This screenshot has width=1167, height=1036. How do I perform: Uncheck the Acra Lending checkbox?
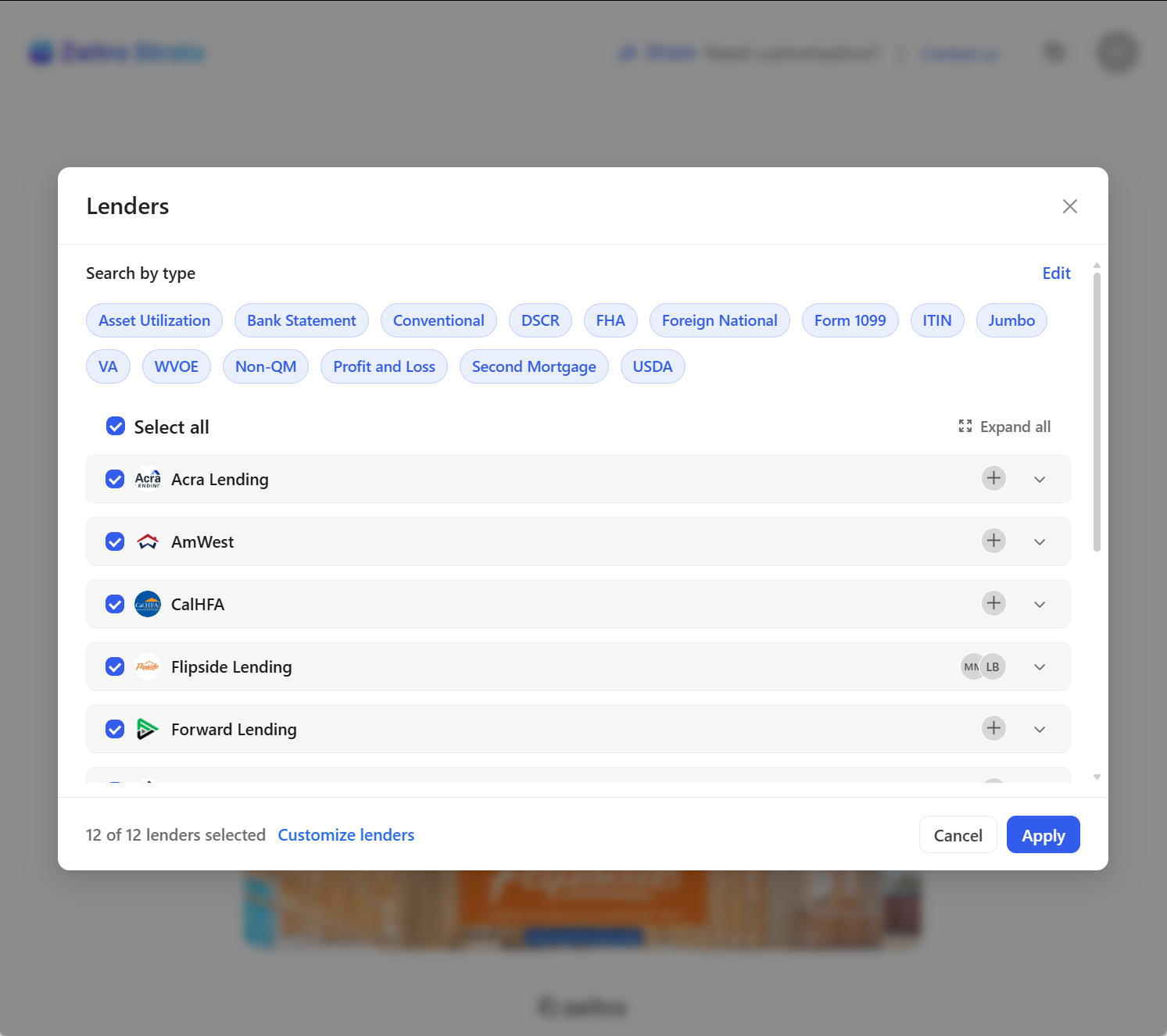(x=115, y=479)
